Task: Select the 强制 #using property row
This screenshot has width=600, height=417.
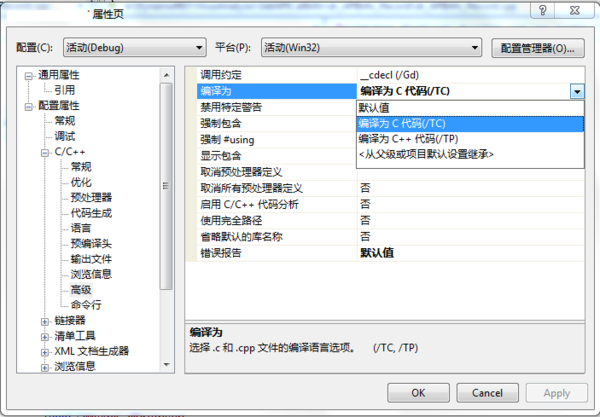Action: 277,140
